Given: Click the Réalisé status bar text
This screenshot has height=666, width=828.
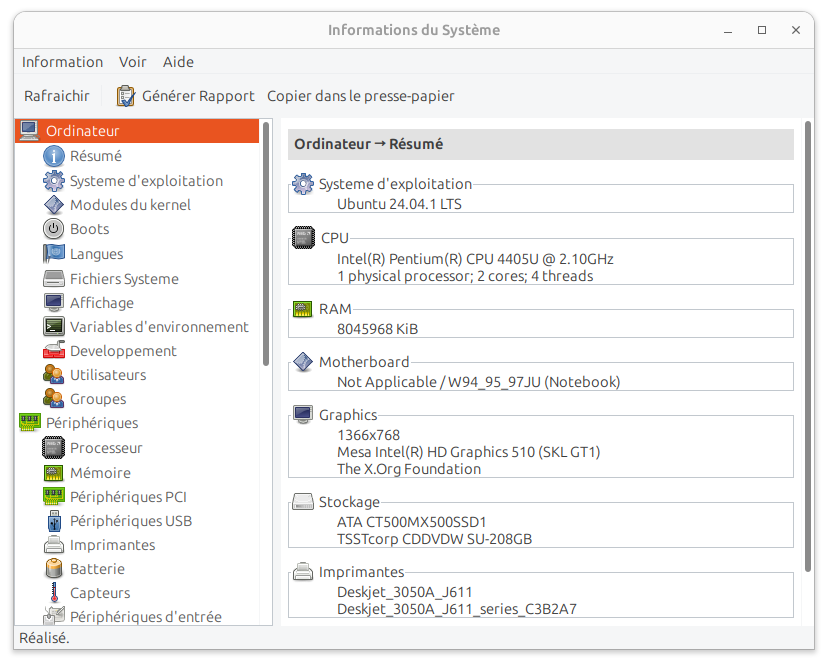Looking at the screenshot, I should click(44, 637).
